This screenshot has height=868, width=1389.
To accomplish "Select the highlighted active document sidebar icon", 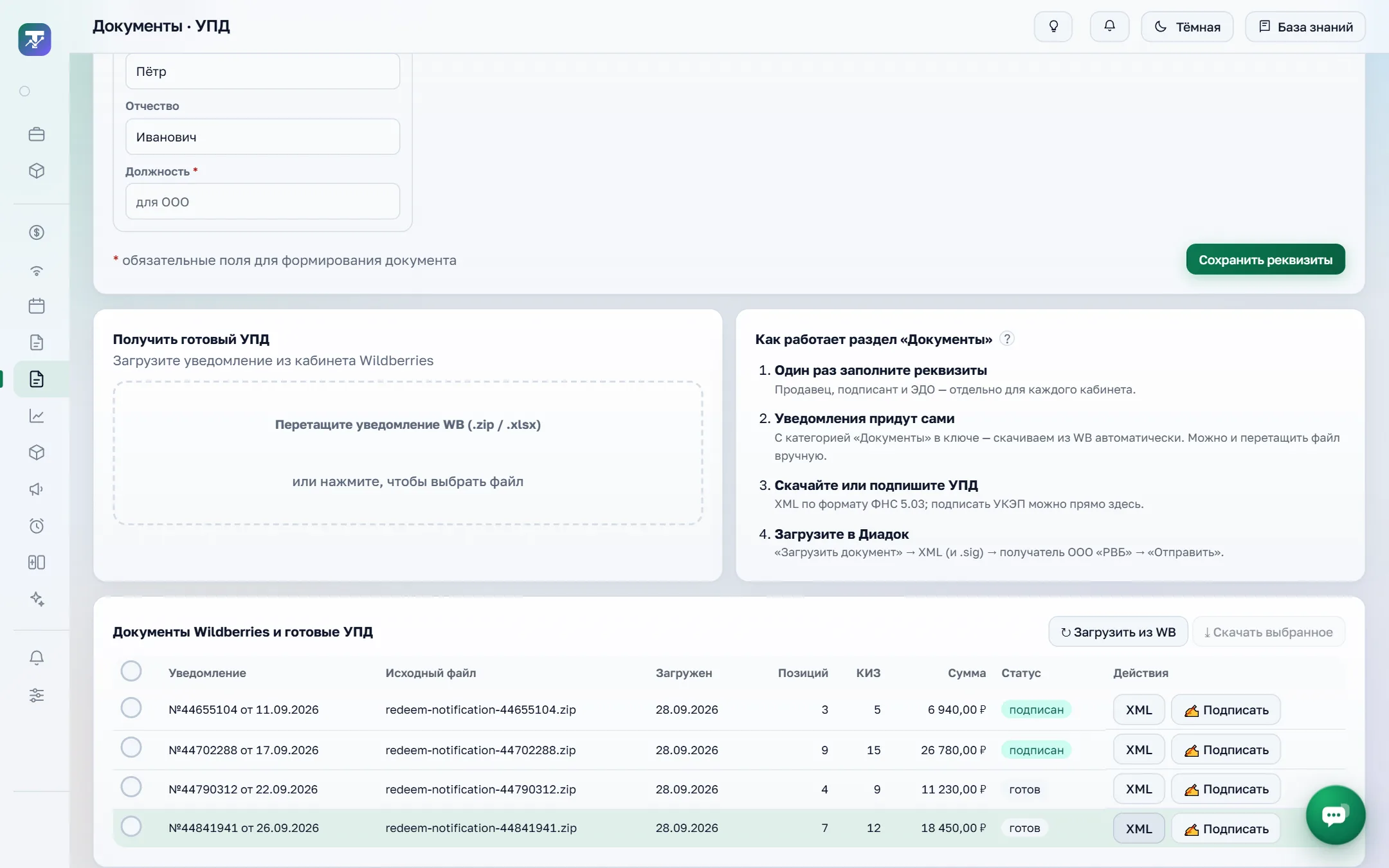I will [x=37, y=379].
